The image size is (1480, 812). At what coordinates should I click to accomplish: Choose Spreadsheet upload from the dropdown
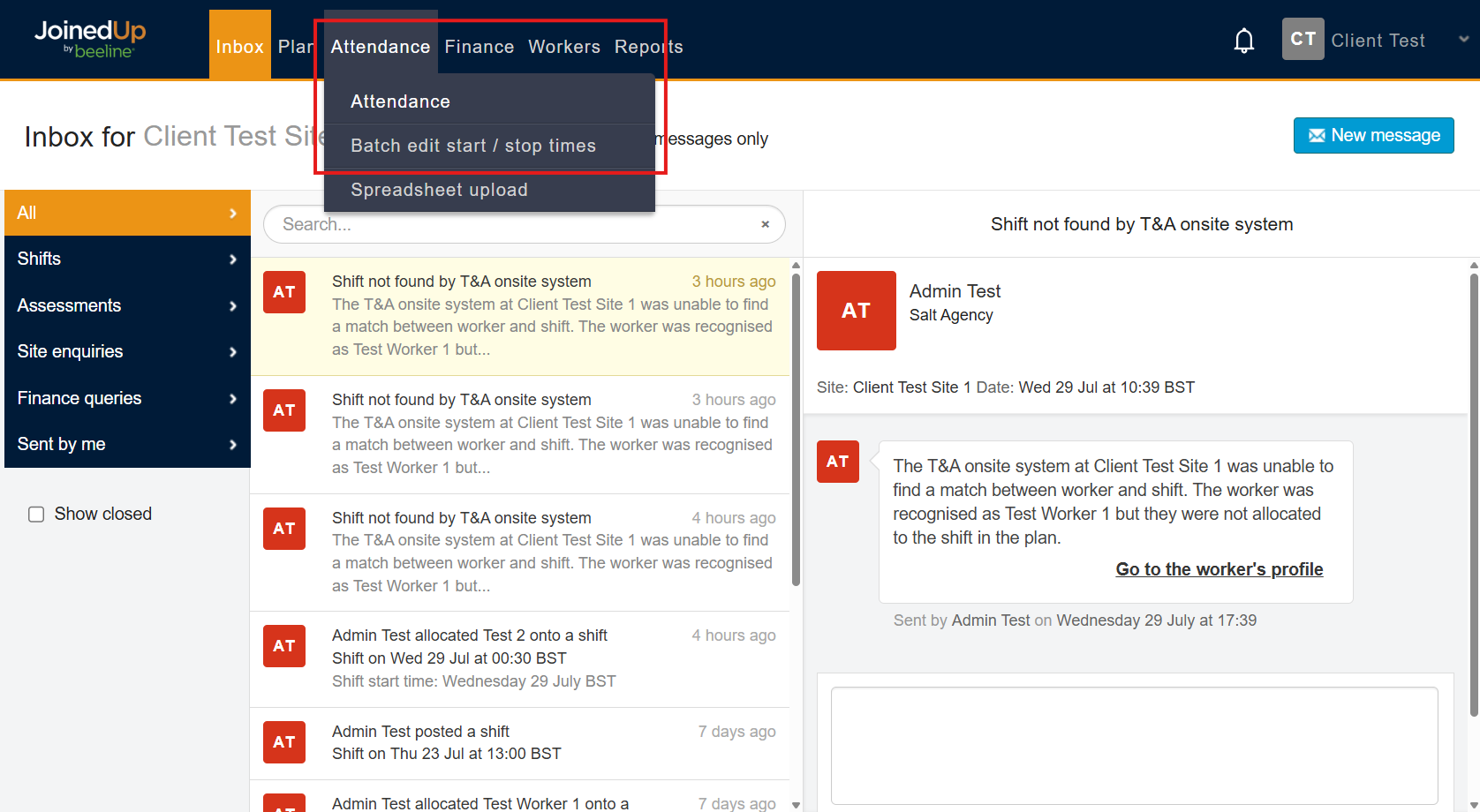click(x=489, y=190)
